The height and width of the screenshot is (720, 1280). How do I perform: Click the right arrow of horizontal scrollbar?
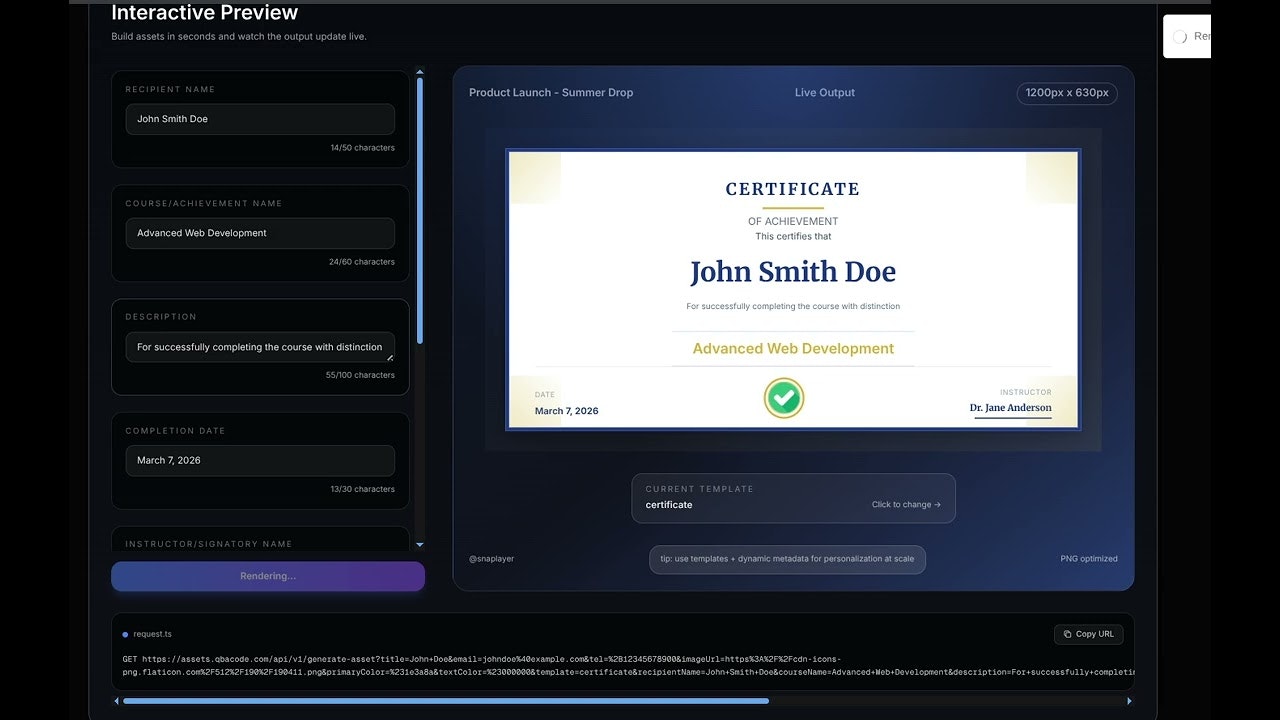(x=1129, y=701)
